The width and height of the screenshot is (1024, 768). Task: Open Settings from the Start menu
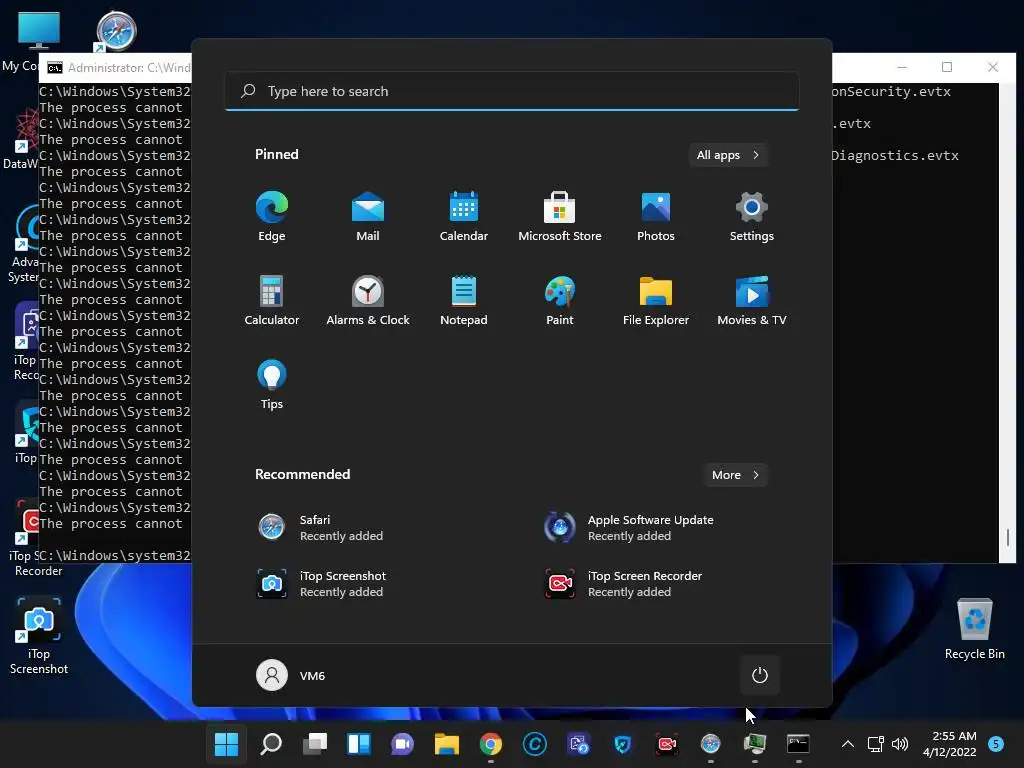click(x=752, y=217)
